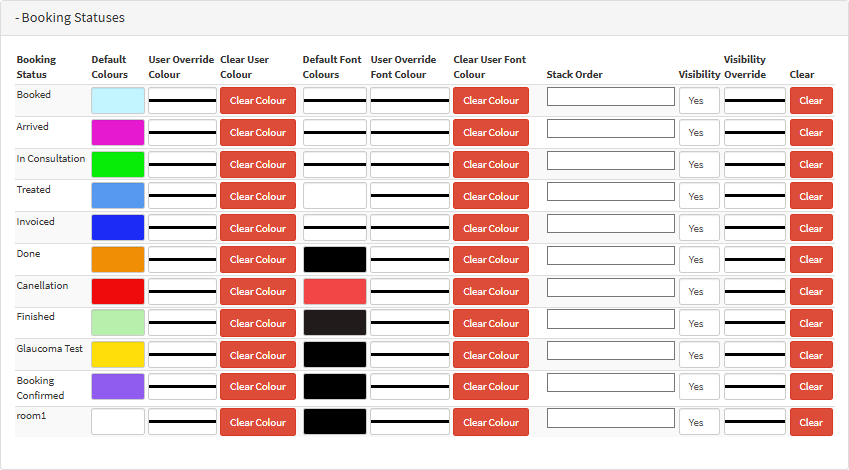Screen dimensions: 849x470
Task: Clear user colour for Booked status
Action: point(258,100)
